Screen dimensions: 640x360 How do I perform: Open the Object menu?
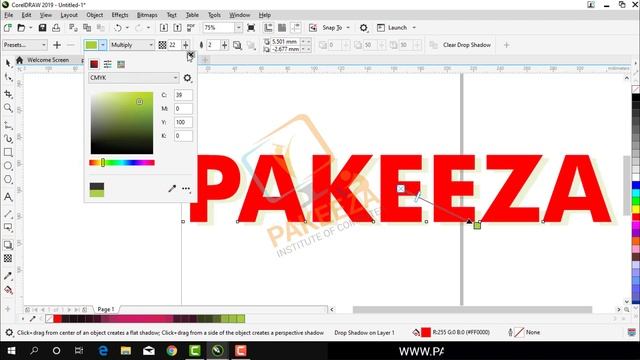(x=94, y=15)
